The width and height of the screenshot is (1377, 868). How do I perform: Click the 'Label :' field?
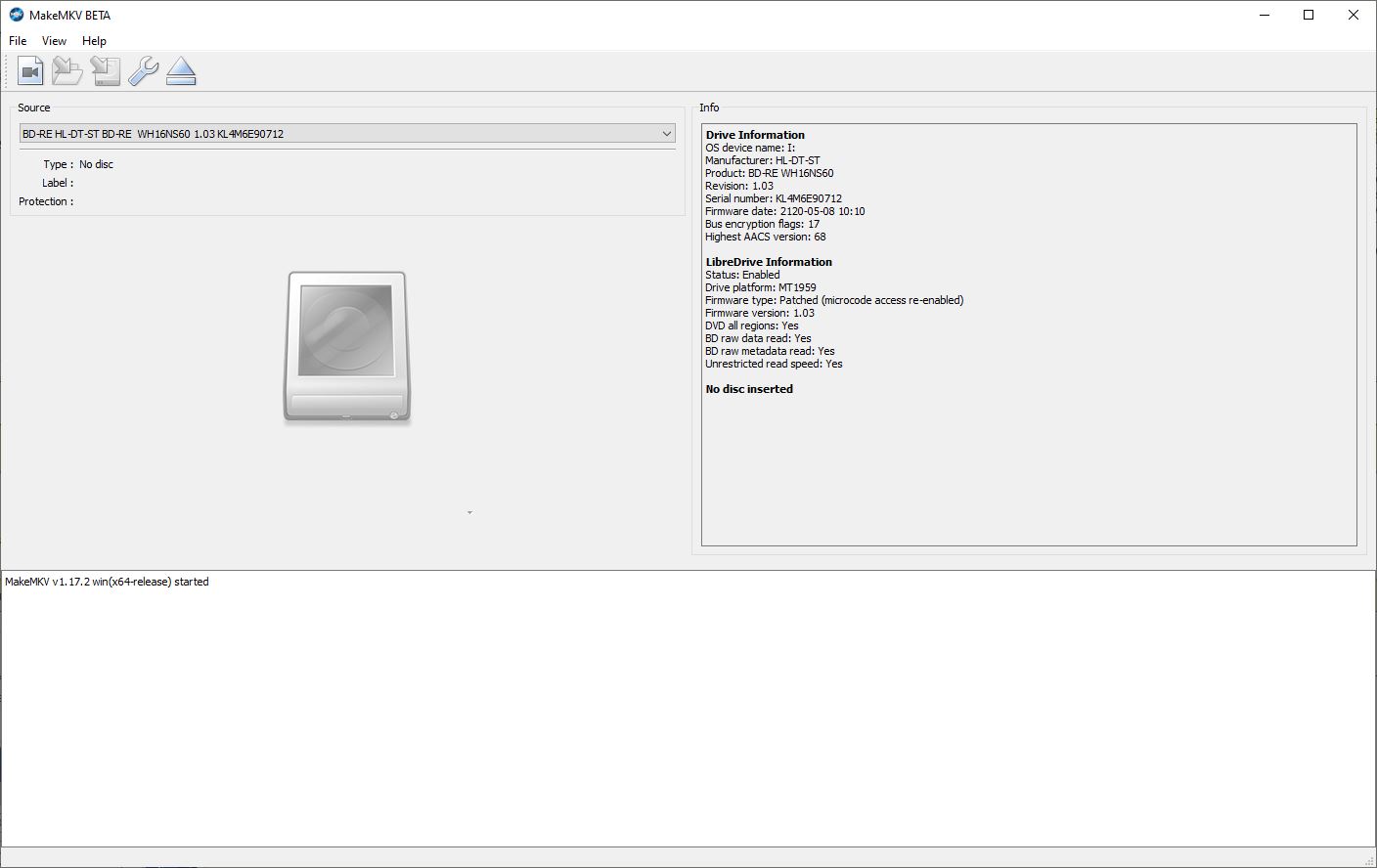[58, 183]
